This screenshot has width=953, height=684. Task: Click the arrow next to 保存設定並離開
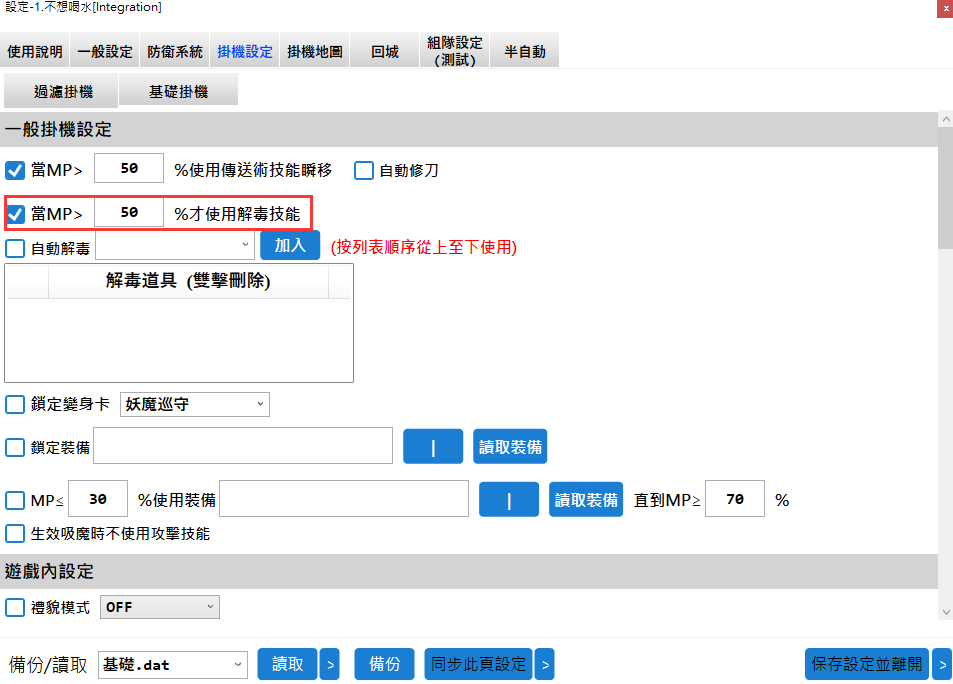942,664
